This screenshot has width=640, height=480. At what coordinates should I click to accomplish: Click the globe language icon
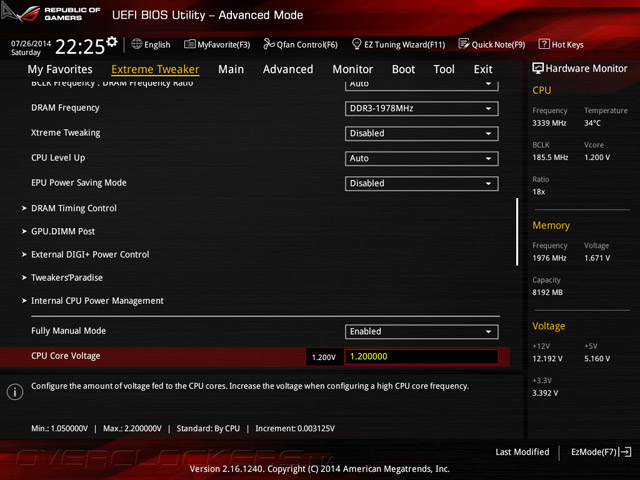tap(137, 44)
